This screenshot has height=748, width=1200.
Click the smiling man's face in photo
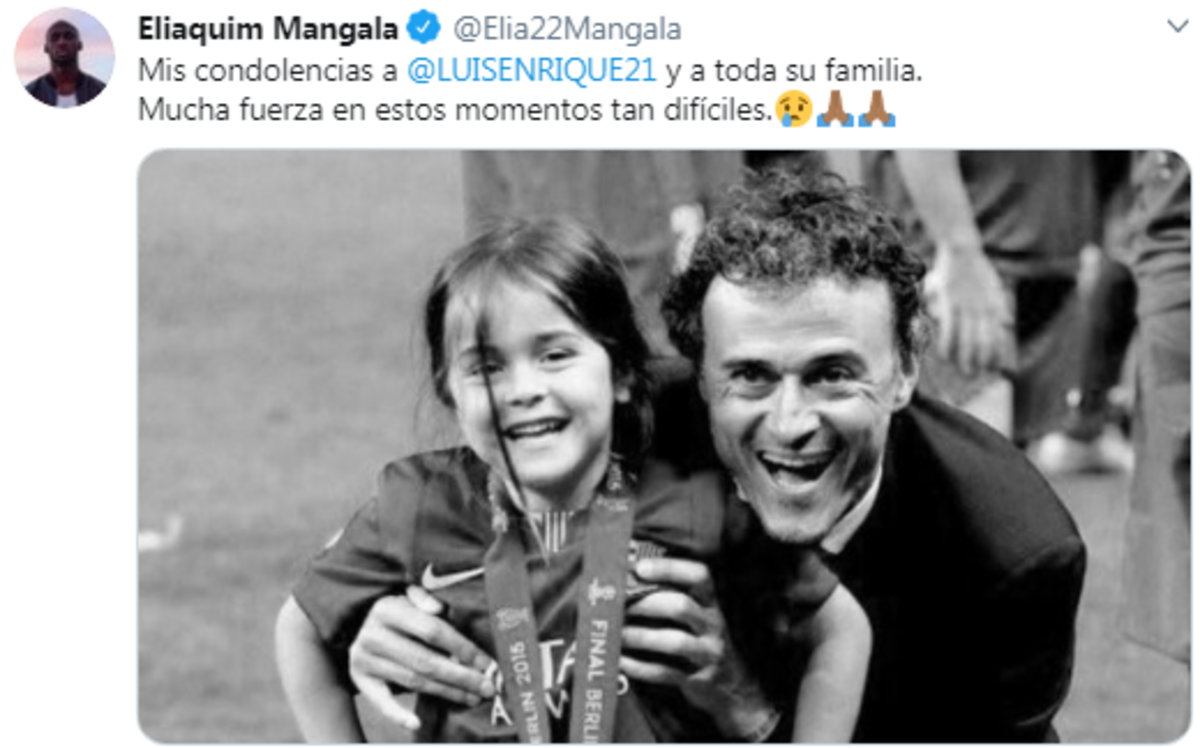797,396
